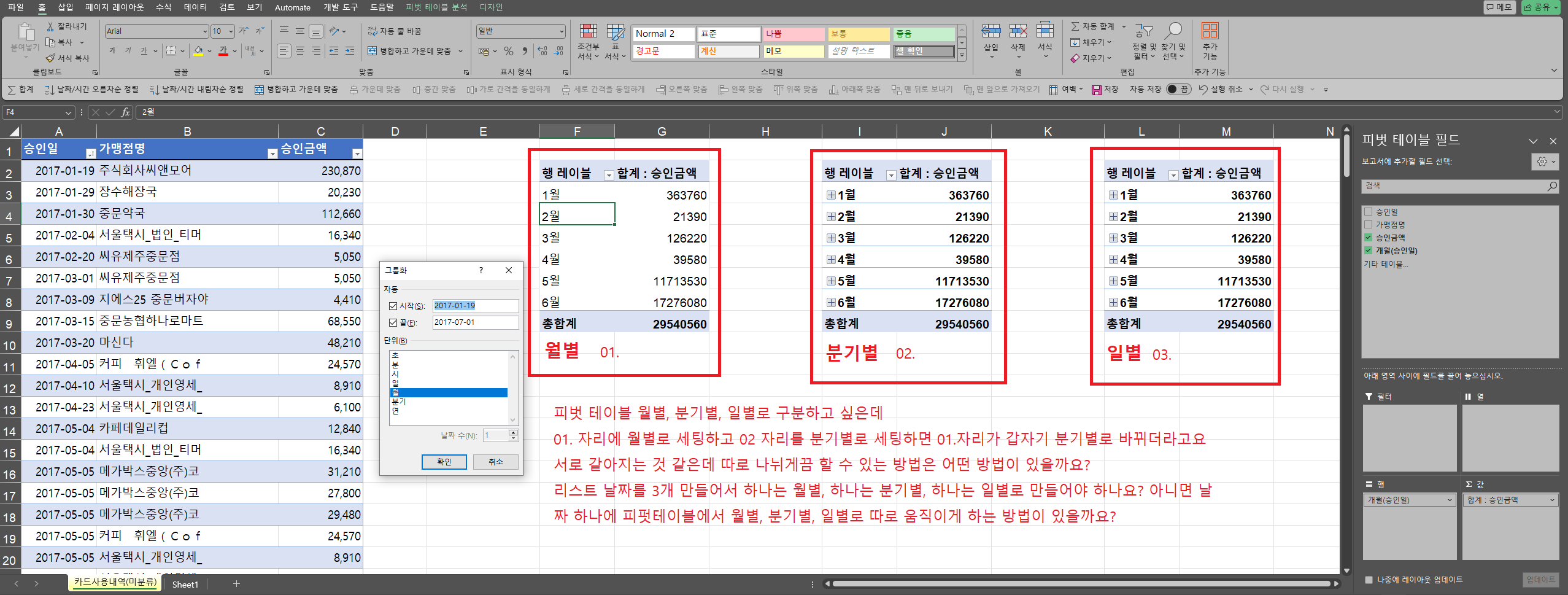Select 분기 in the grouping unit list

coord(399,402)
